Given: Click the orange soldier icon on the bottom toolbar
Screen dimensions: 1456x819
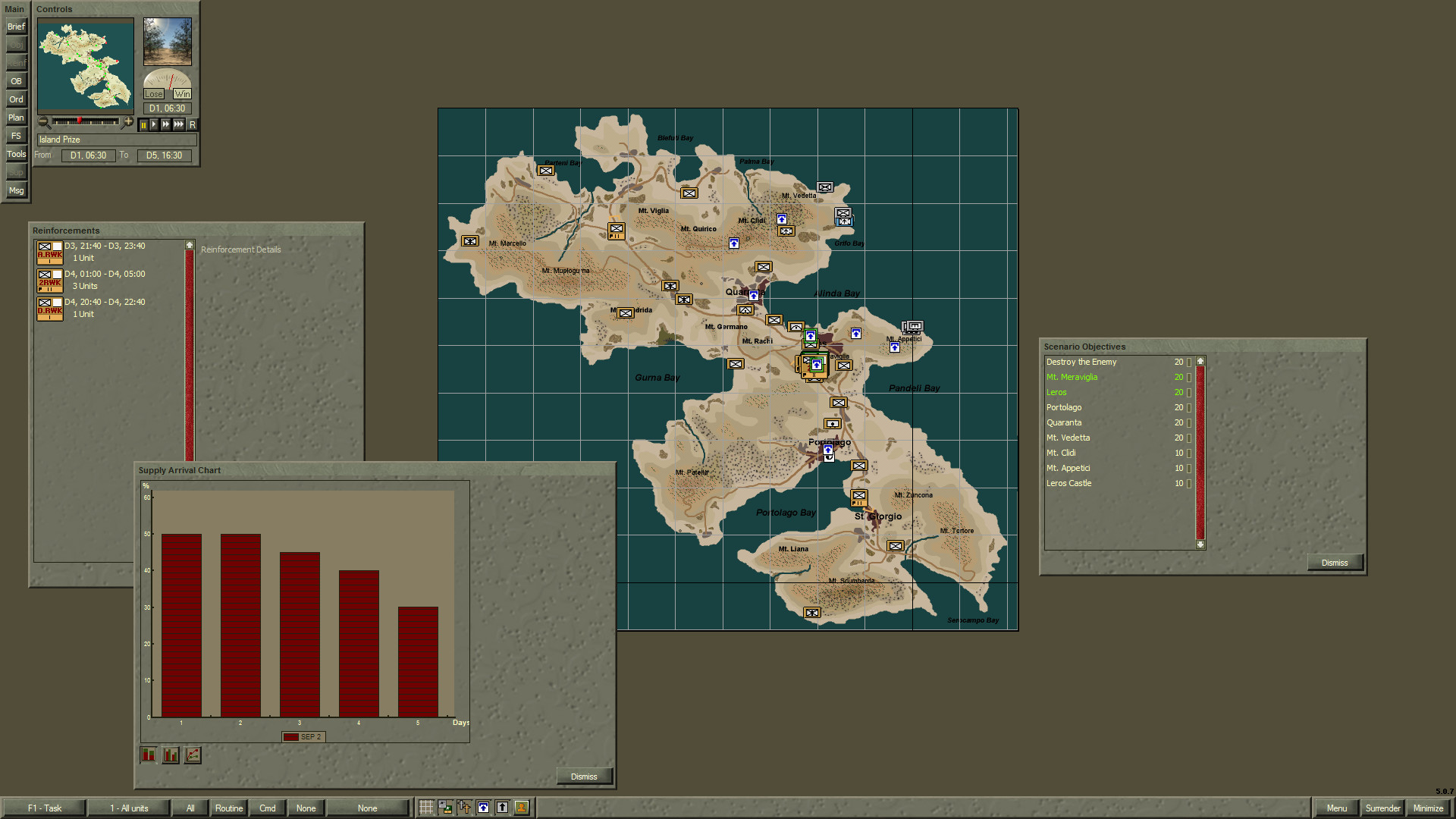Looking at the screenshot, I should coord(521,807).
